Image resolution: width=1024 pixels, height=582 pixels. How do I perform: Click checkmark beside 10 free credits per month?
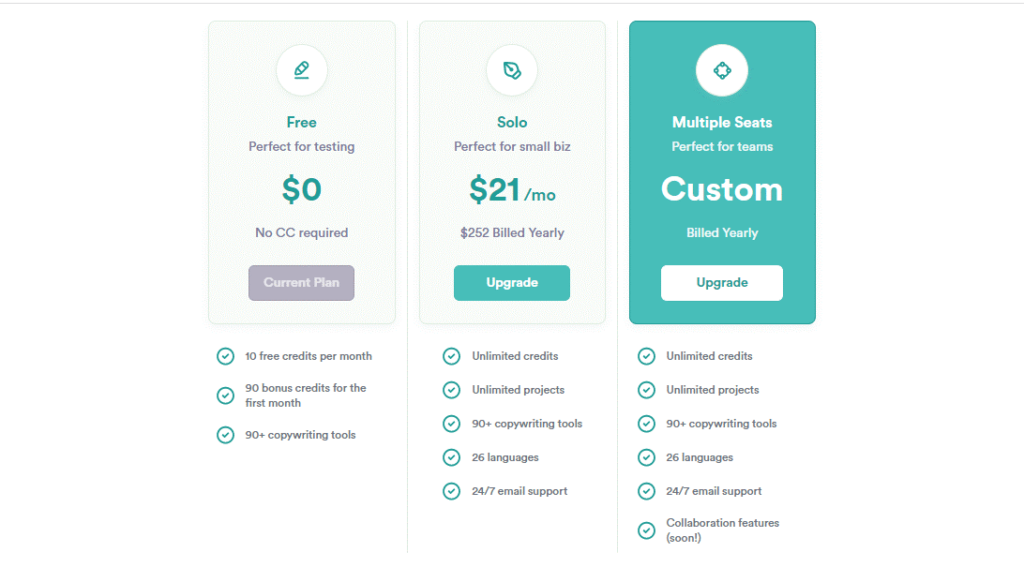click(225, 356)
